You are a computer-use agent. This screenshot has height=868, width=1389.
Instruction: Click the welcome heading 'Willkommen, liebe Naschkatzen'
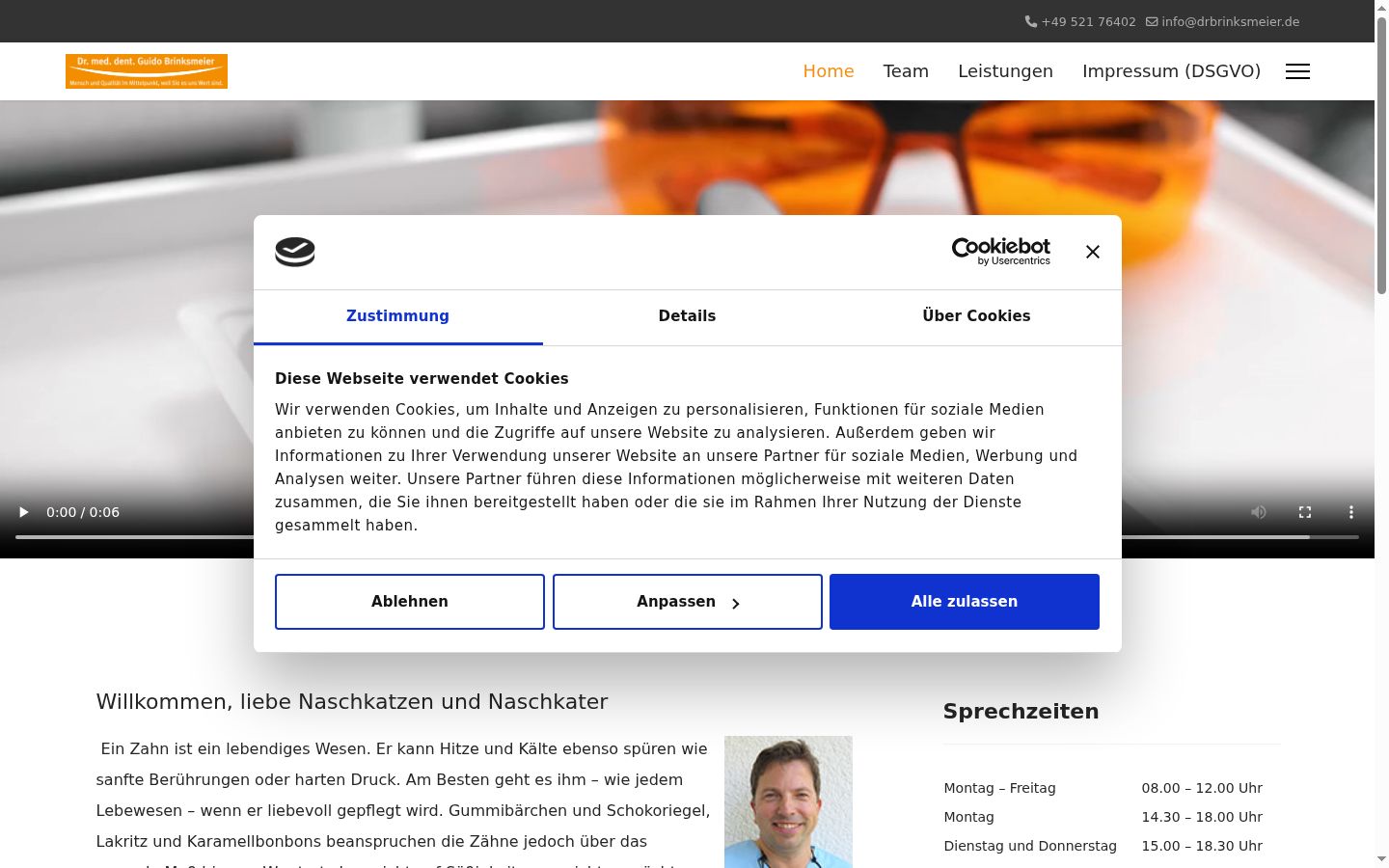[x=352, y=702]
